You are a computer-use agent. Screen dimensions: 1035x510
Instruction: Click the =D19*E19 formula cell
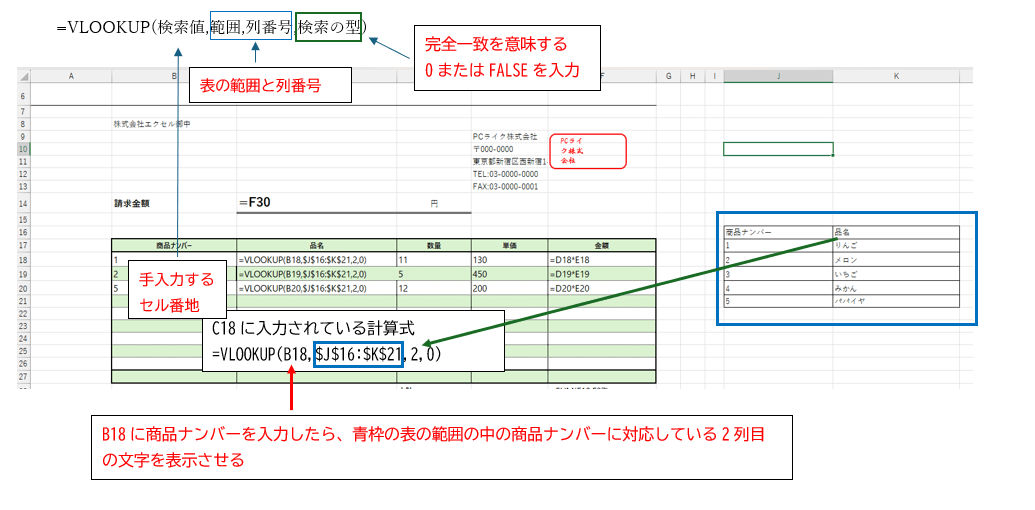tap(601, 274)
